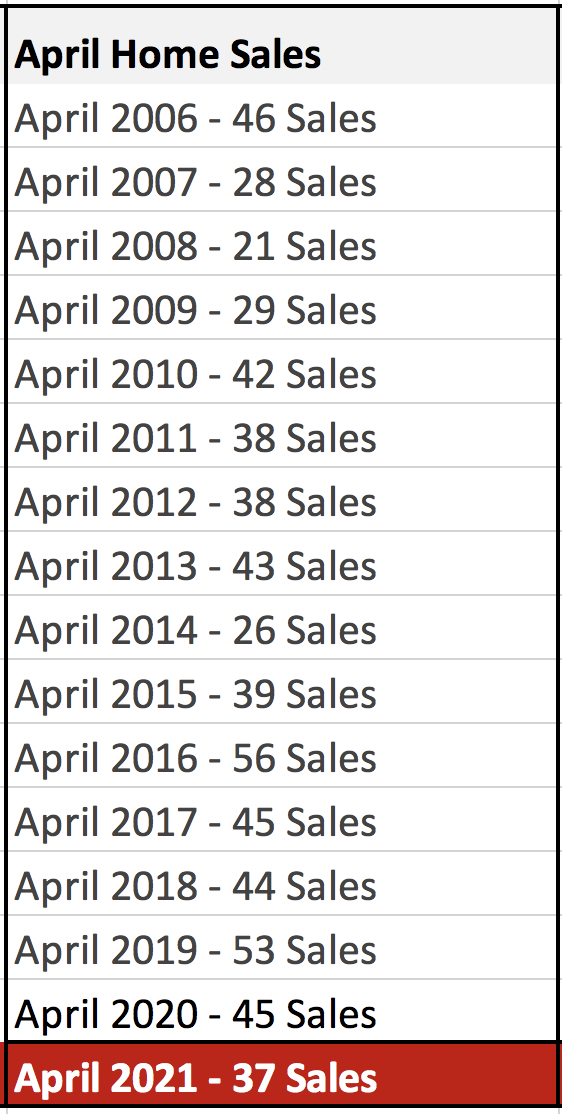562x1114 pixels.
Task: Click the number 56 in the 2016 row
Action: click(x=254, y=757)
